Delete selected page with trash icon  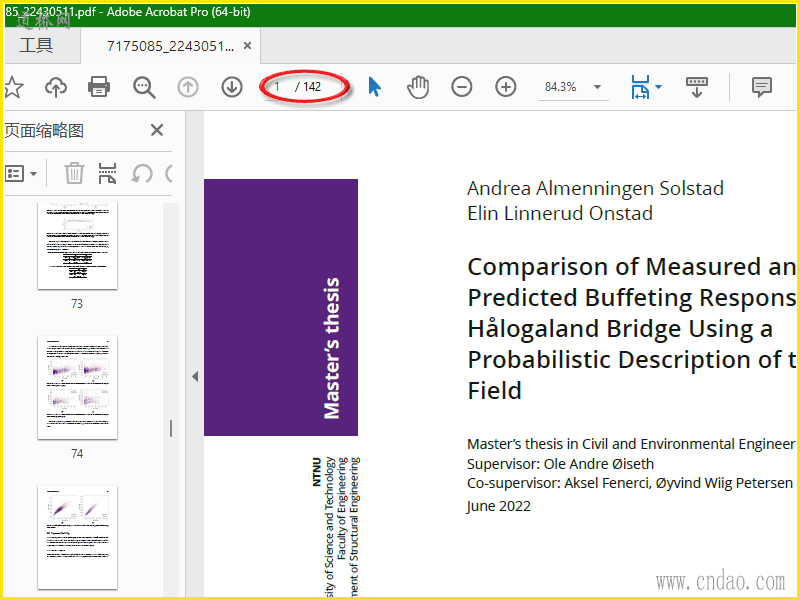74,173
